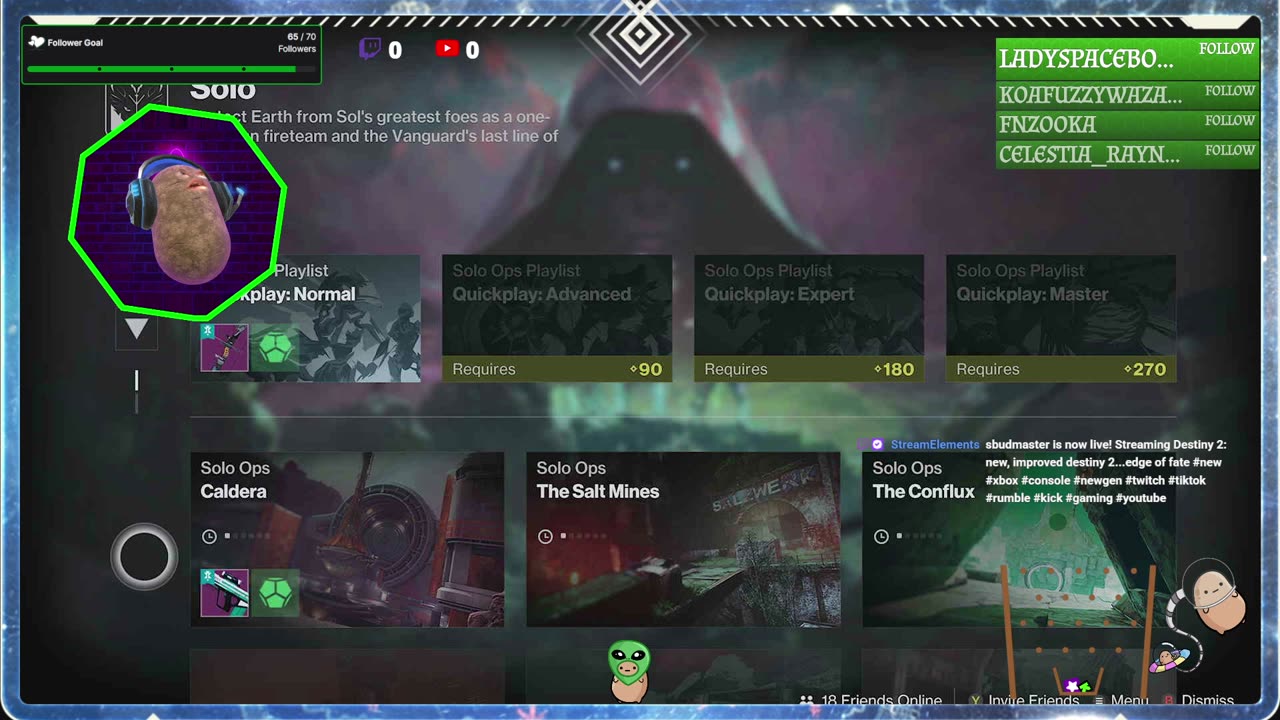1280x720 pixels.
Task: Click the Y button glyph for Invite Friends
Action: 975,700
